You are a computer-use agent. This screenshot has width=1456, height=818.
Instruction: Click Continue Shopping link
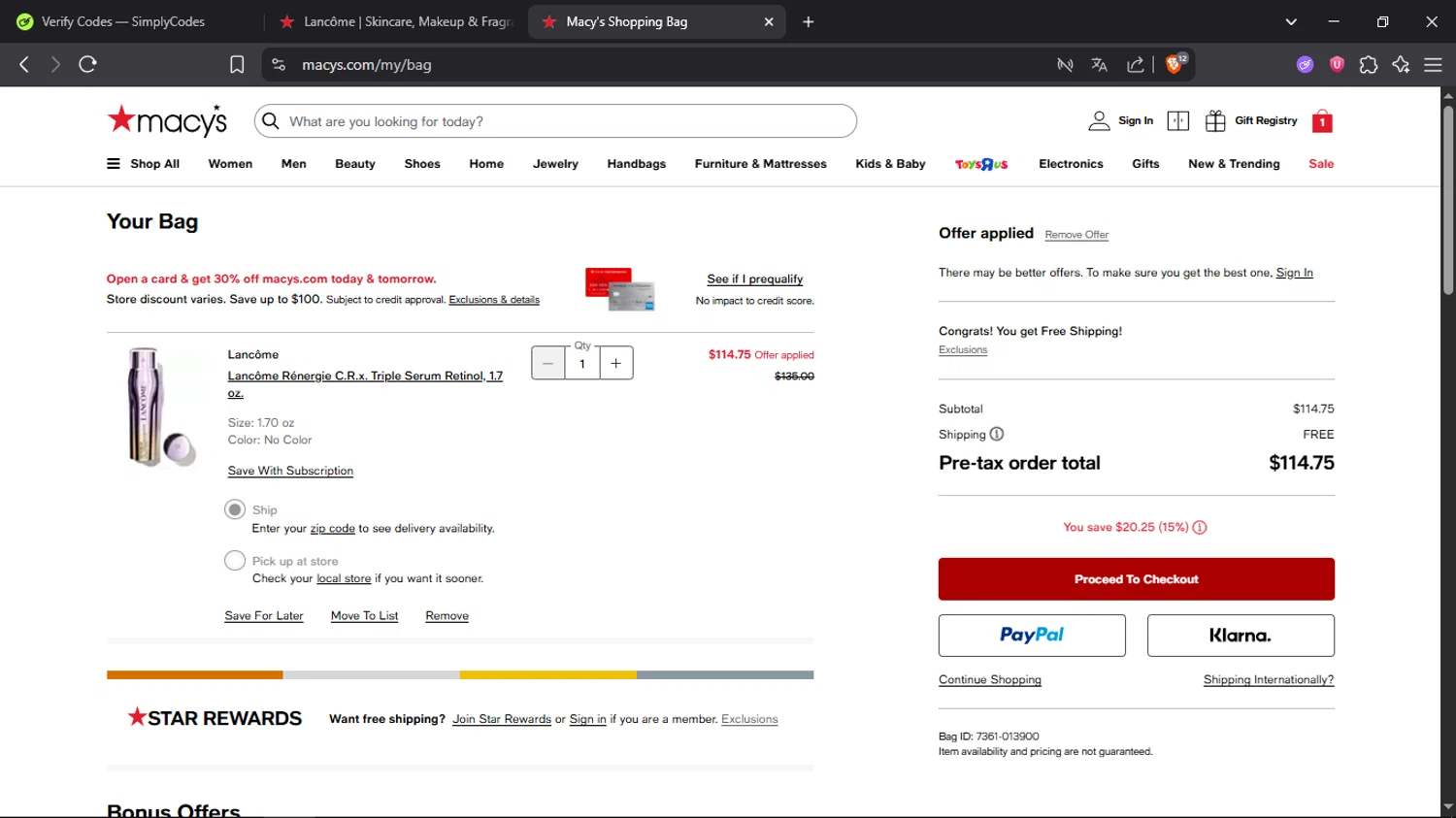coord(990,680)
